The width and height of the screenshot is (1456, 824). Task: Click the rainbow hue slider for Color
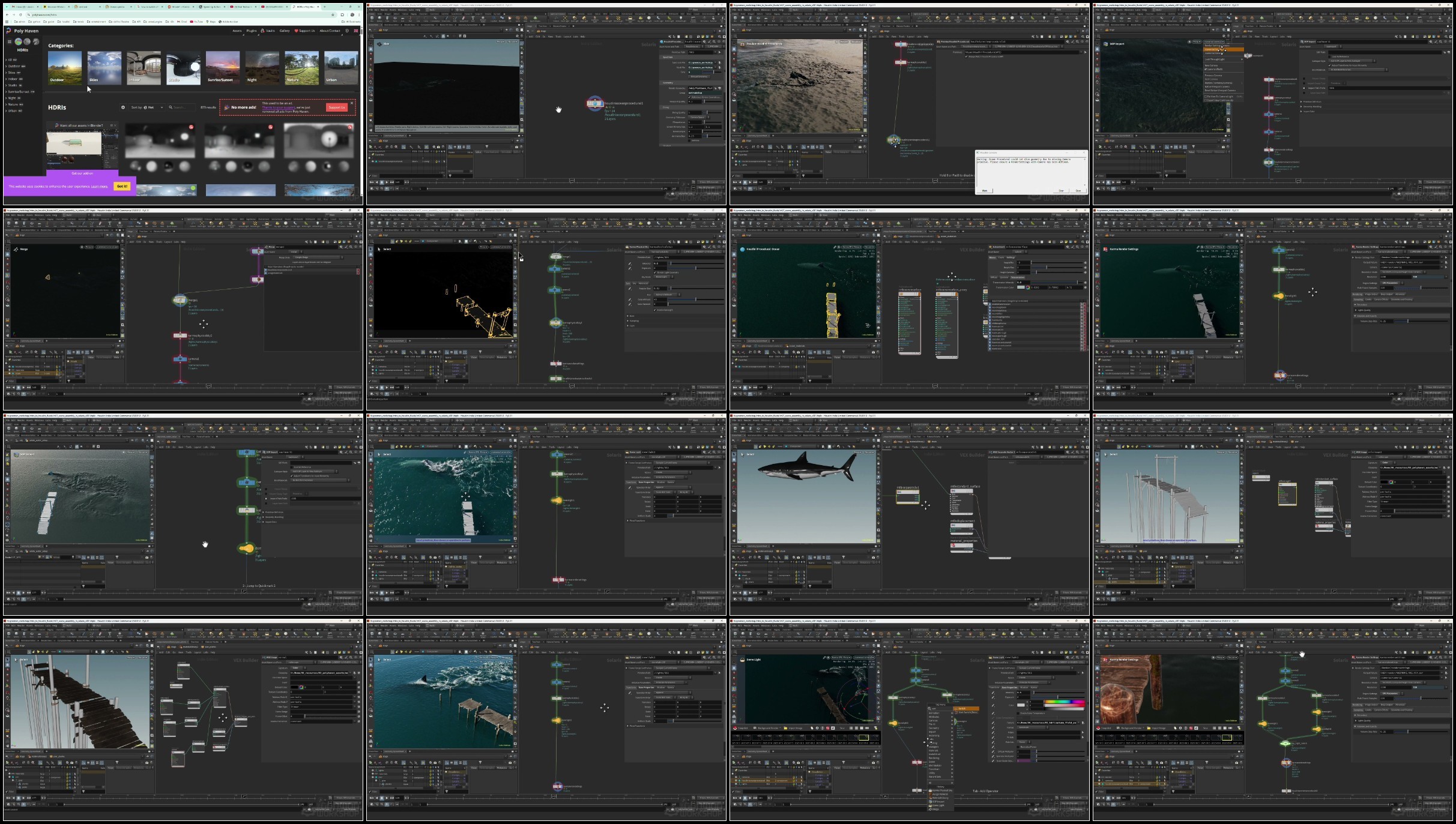1065,702
